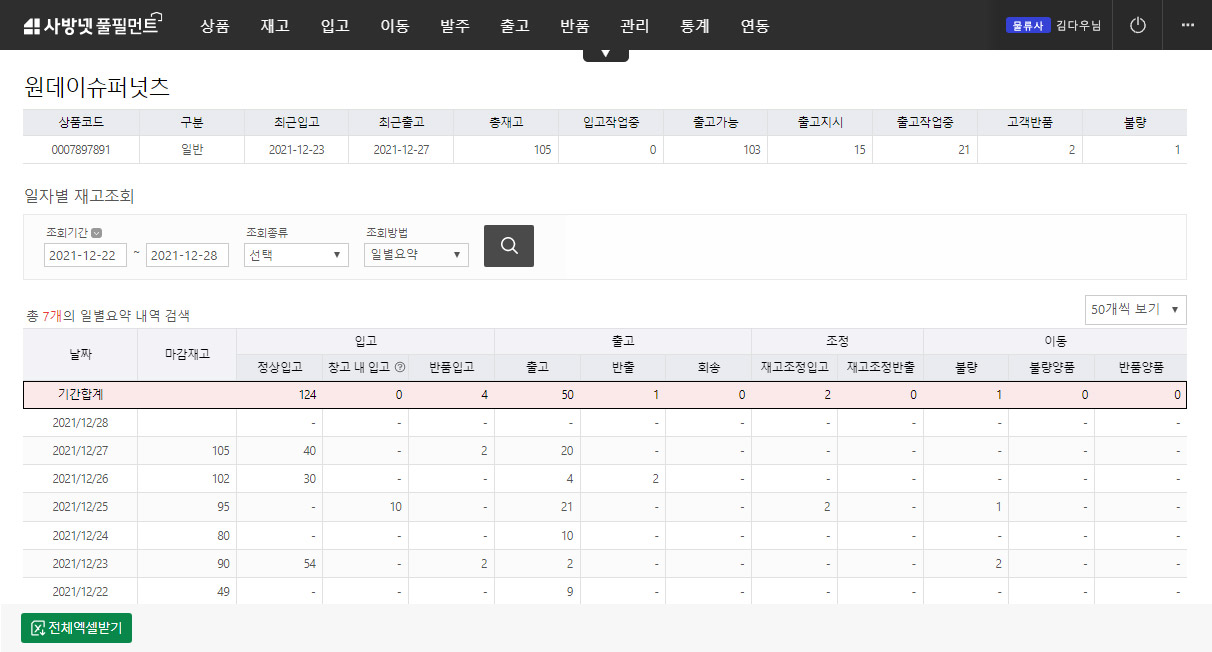Viewport: 1212px width, 652px height.
Task: Click user name 김다우님
Action: [1078, 25]
